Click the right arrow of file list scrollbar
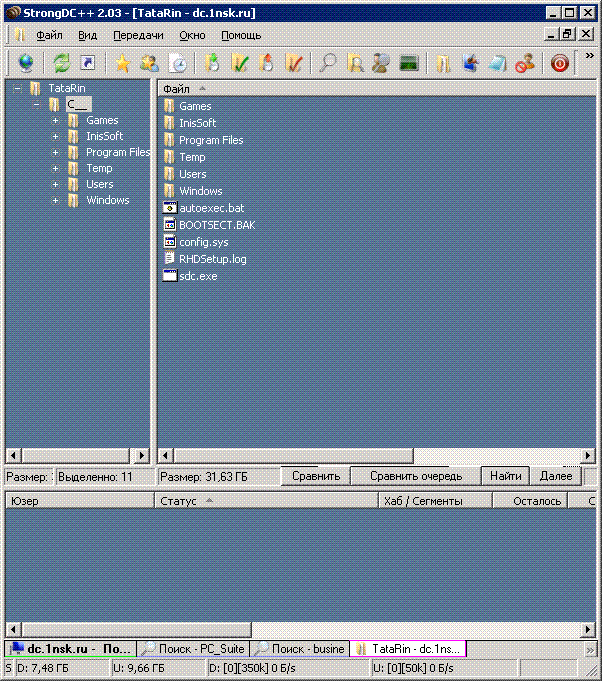 (588, 456)
